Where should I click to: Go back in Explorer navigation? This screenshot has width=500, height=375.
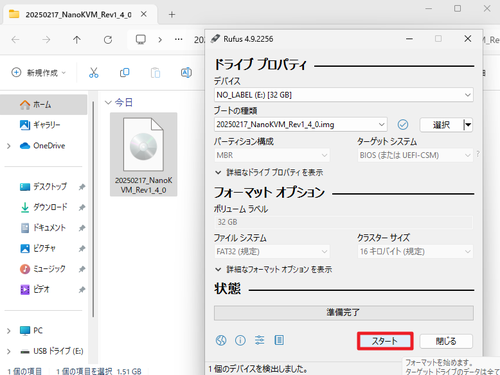point(15,40)
